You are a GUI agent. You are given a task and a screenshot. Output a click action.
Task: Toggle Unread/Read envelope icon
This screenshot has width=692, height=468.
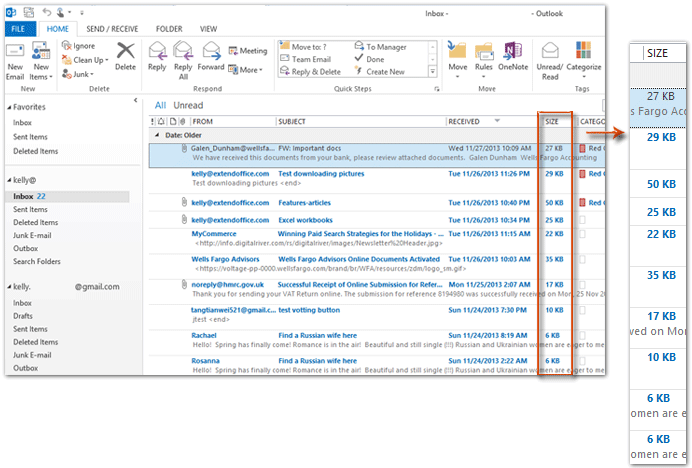tap(550, 50)
